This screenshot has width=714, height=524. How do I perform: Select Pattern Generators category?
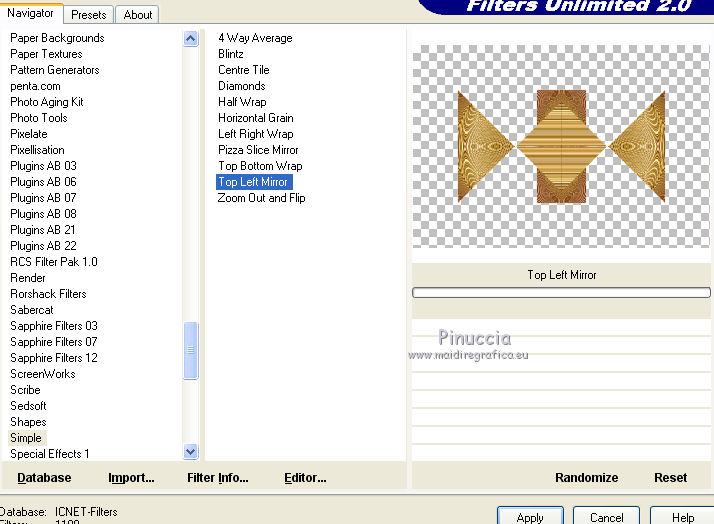coord(55,70)
